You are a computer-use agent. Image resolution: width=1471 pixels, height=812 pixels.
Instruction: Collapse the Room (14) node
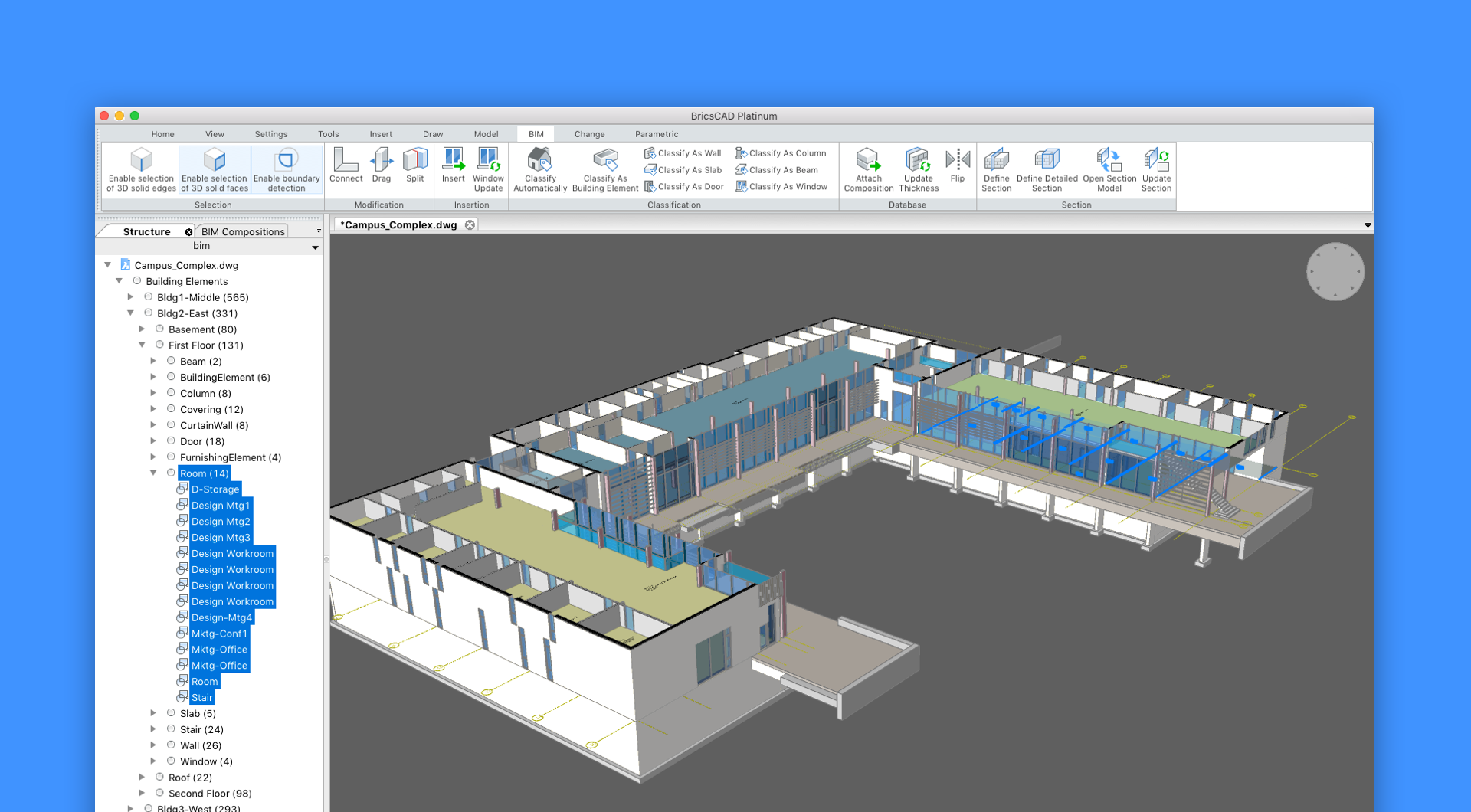pos(154,473)
